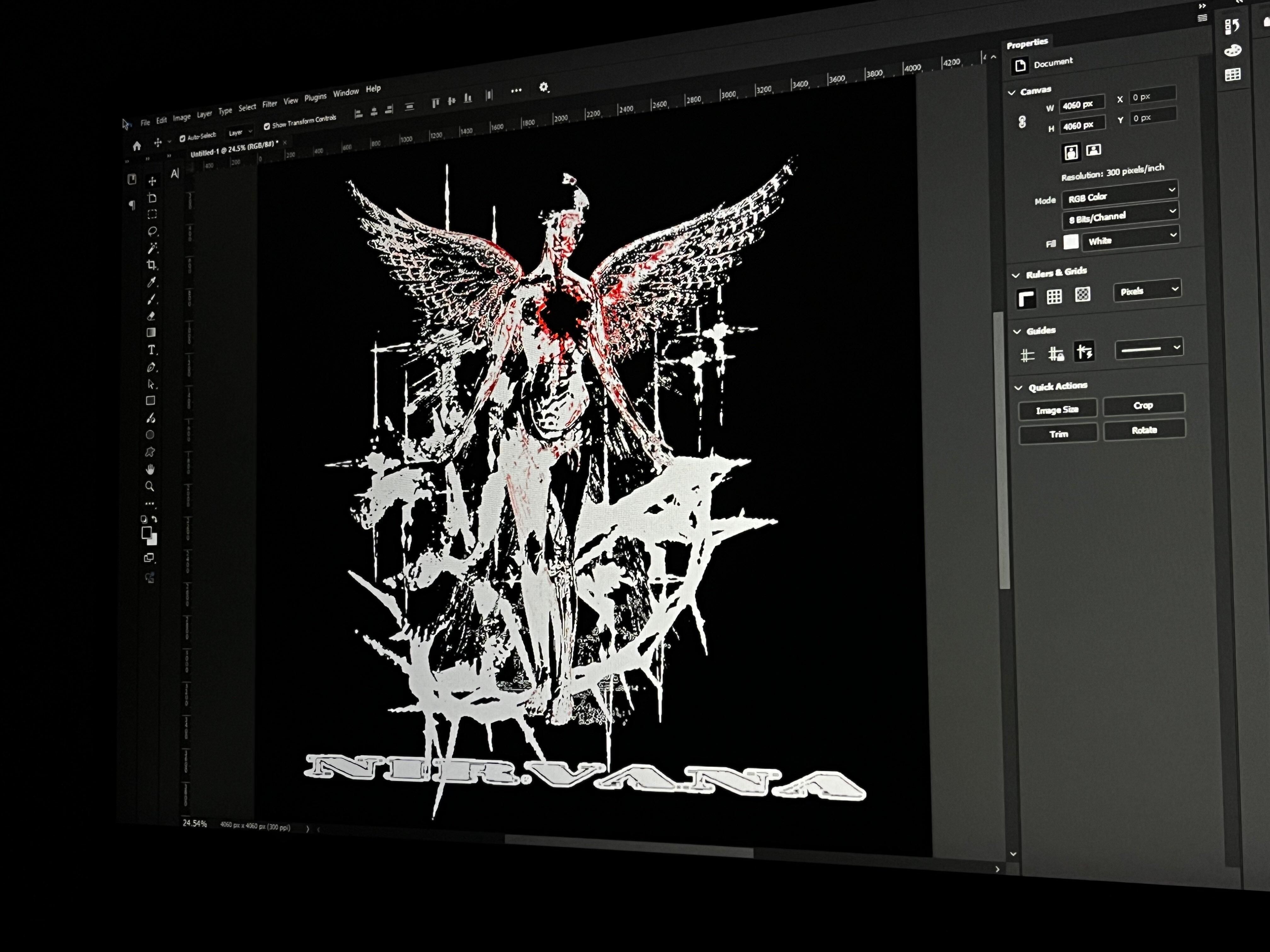Screen dimensions: 1270x952
Task: Reset to default foreground and background colors
Action: pyautogui.click(x=144, y=519)
